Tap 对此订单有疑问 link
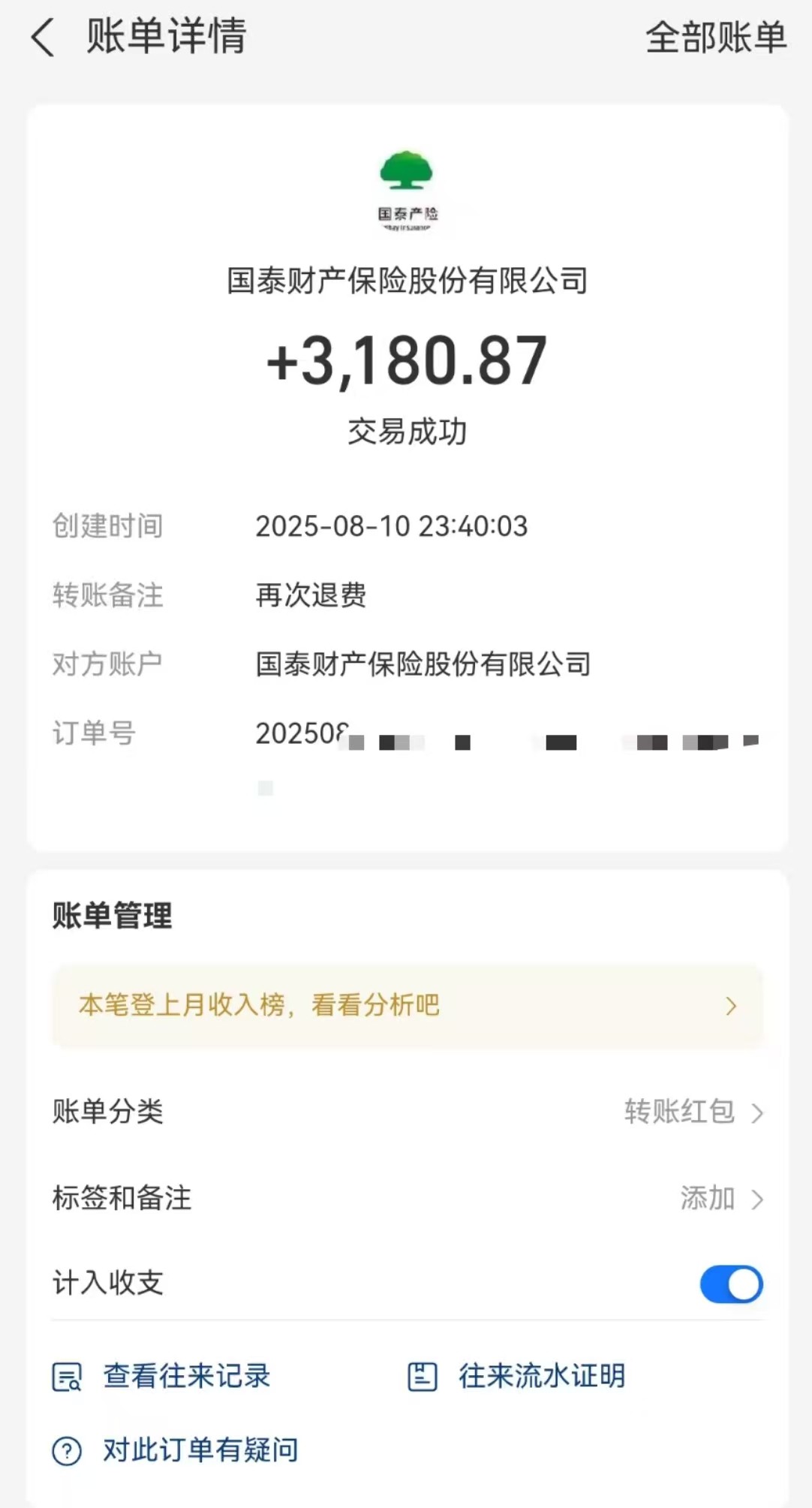The height and width of the screenshot is (1508, 812). coord(200,1450)
